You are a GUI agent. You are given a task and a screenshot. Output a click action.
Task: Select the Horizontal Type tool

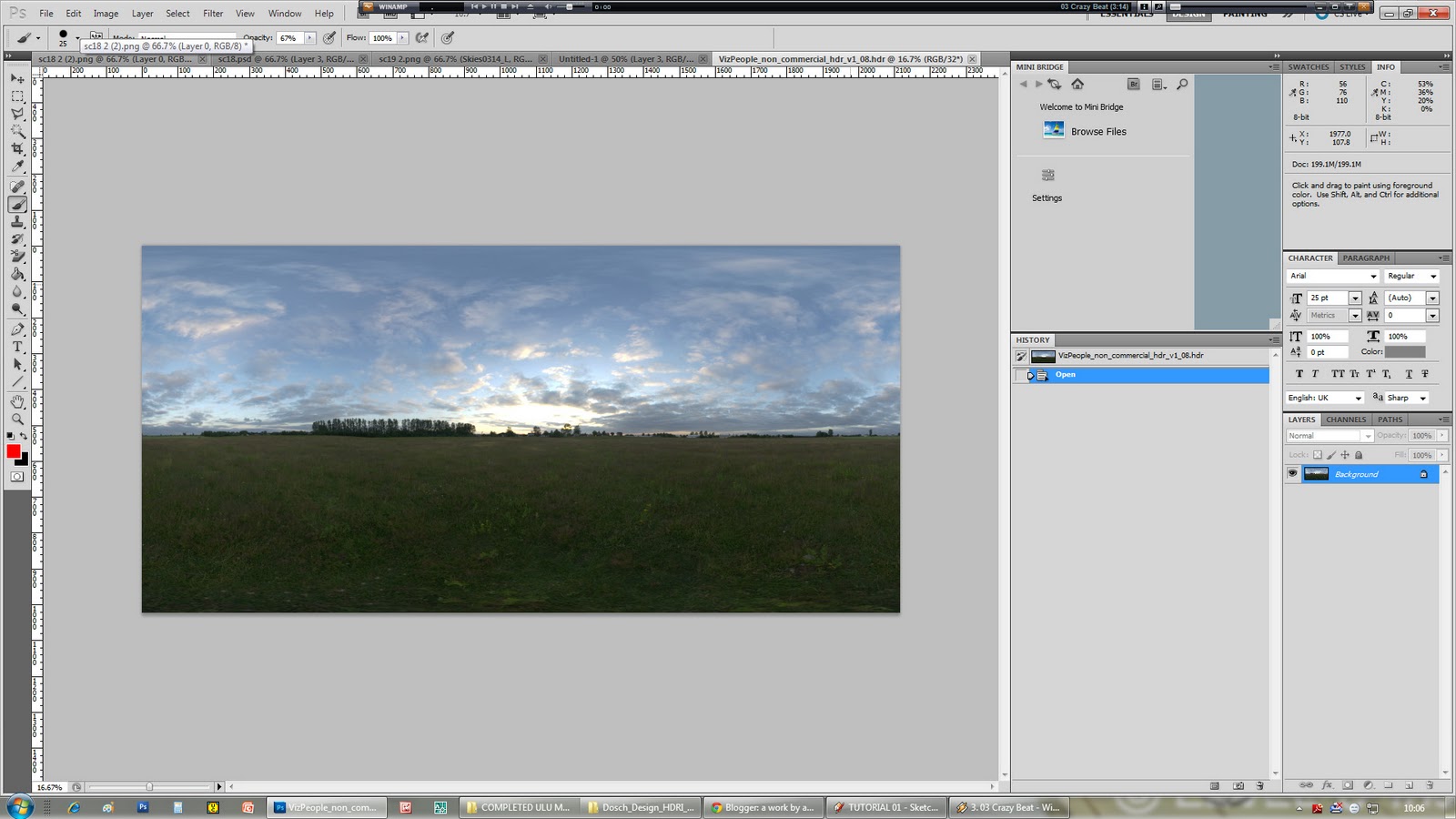coord(16,346)
